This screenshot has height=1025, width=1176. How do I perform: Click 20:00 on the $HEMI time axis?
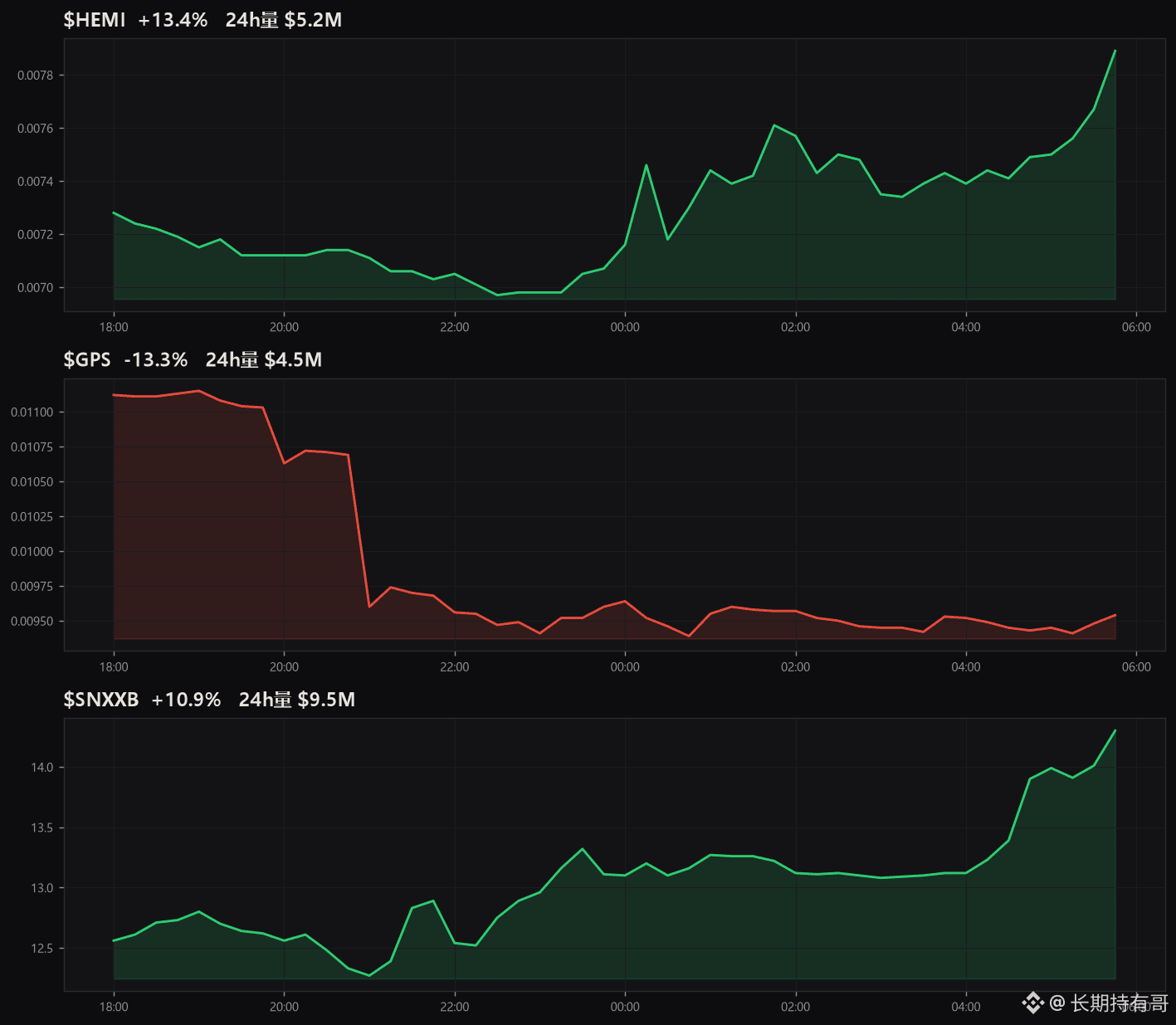[x=284, y=327]
